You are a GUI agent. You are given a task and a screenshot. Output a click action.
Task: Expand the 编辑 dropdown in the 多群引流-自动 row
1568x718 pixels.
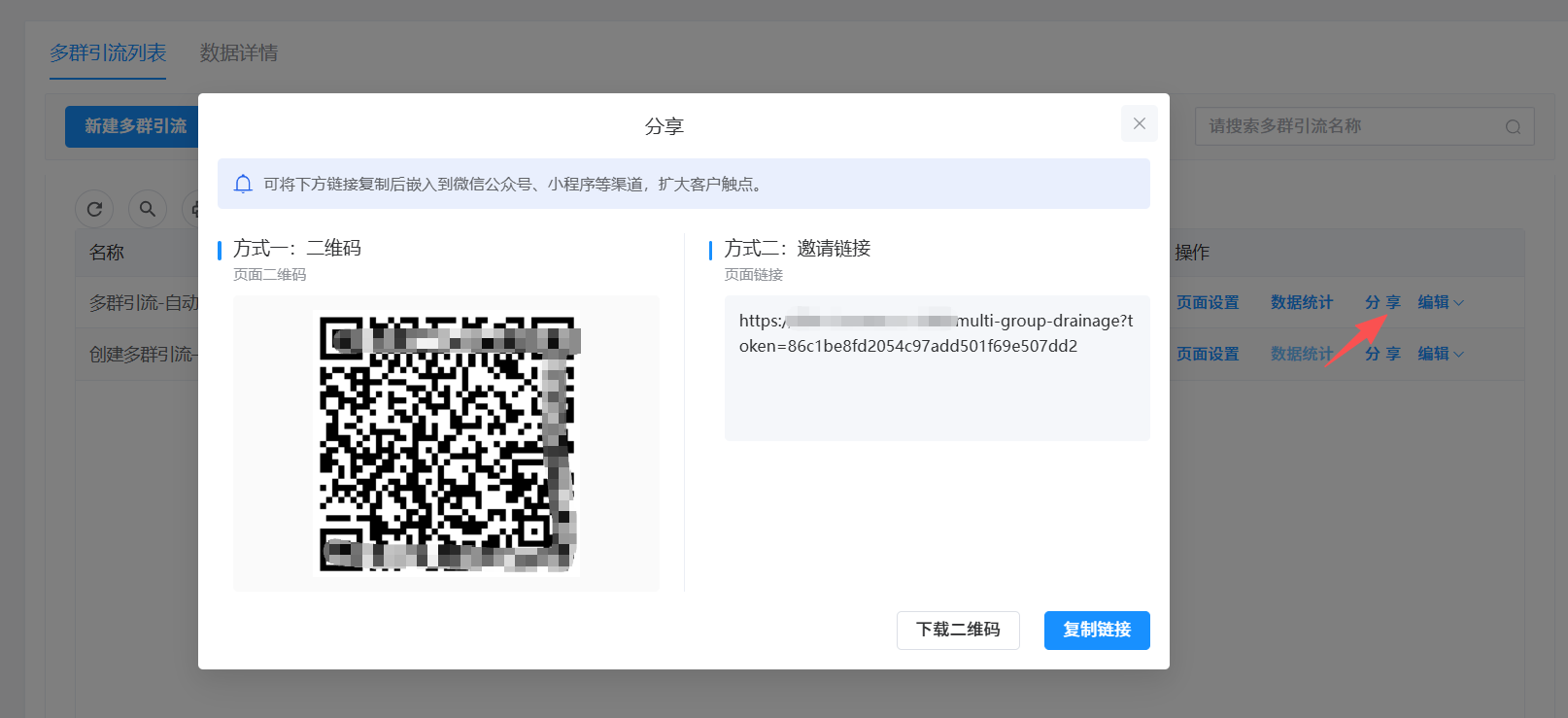1441,302
